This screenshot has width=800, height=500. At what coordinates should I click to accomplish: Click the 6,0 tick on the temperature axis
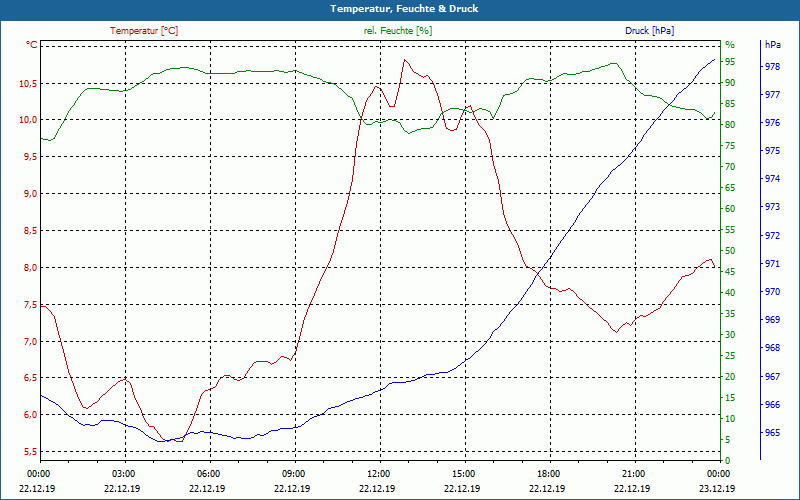tap(30, 414)
